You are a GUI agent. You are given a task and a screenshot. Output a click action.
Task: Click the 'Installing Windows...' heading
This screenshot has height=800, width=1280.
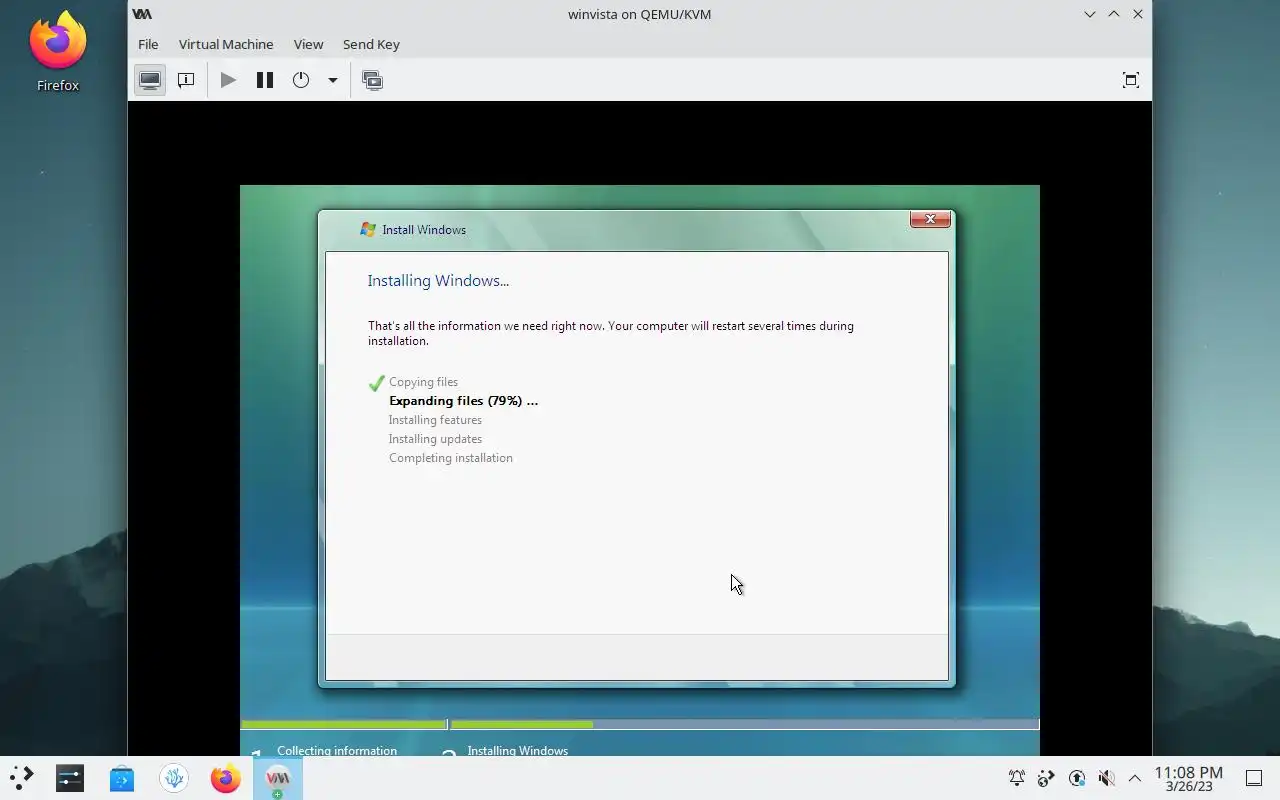click(x=438, y=281)
